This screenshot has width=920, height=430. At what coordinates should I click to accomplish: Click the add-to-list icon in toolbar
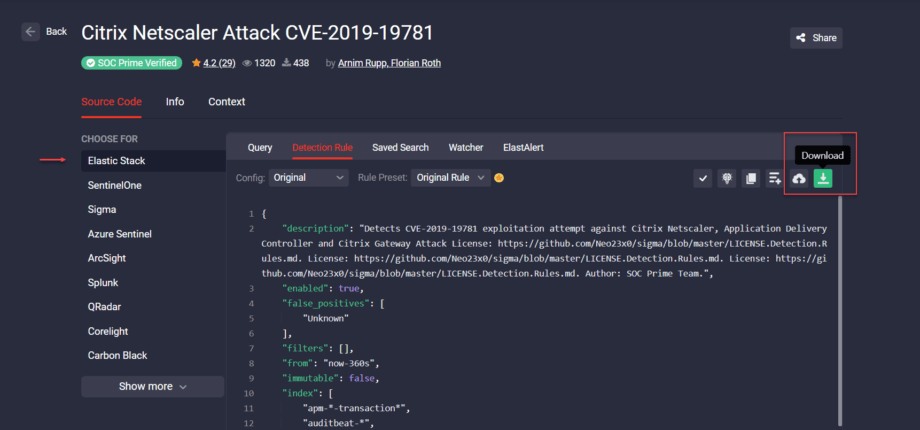(x=774, y=178)
